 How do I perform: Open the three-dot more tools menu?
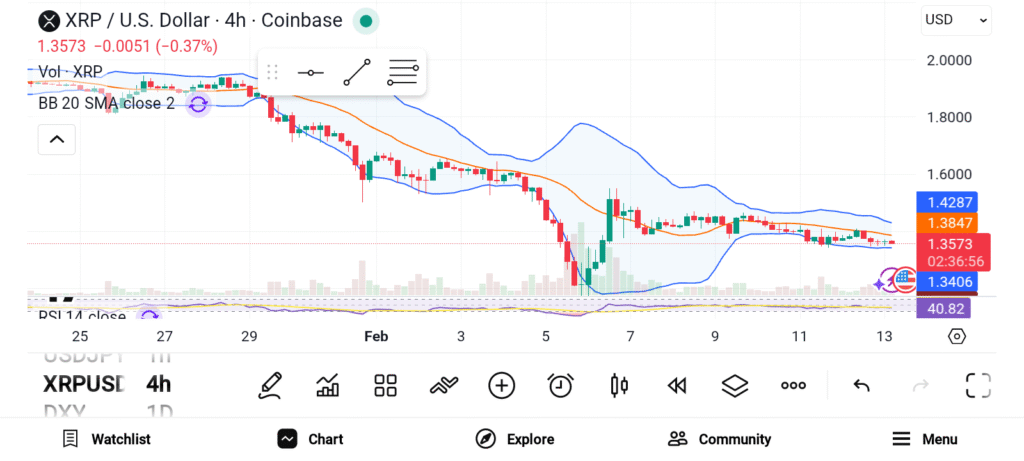pos(794,385)
